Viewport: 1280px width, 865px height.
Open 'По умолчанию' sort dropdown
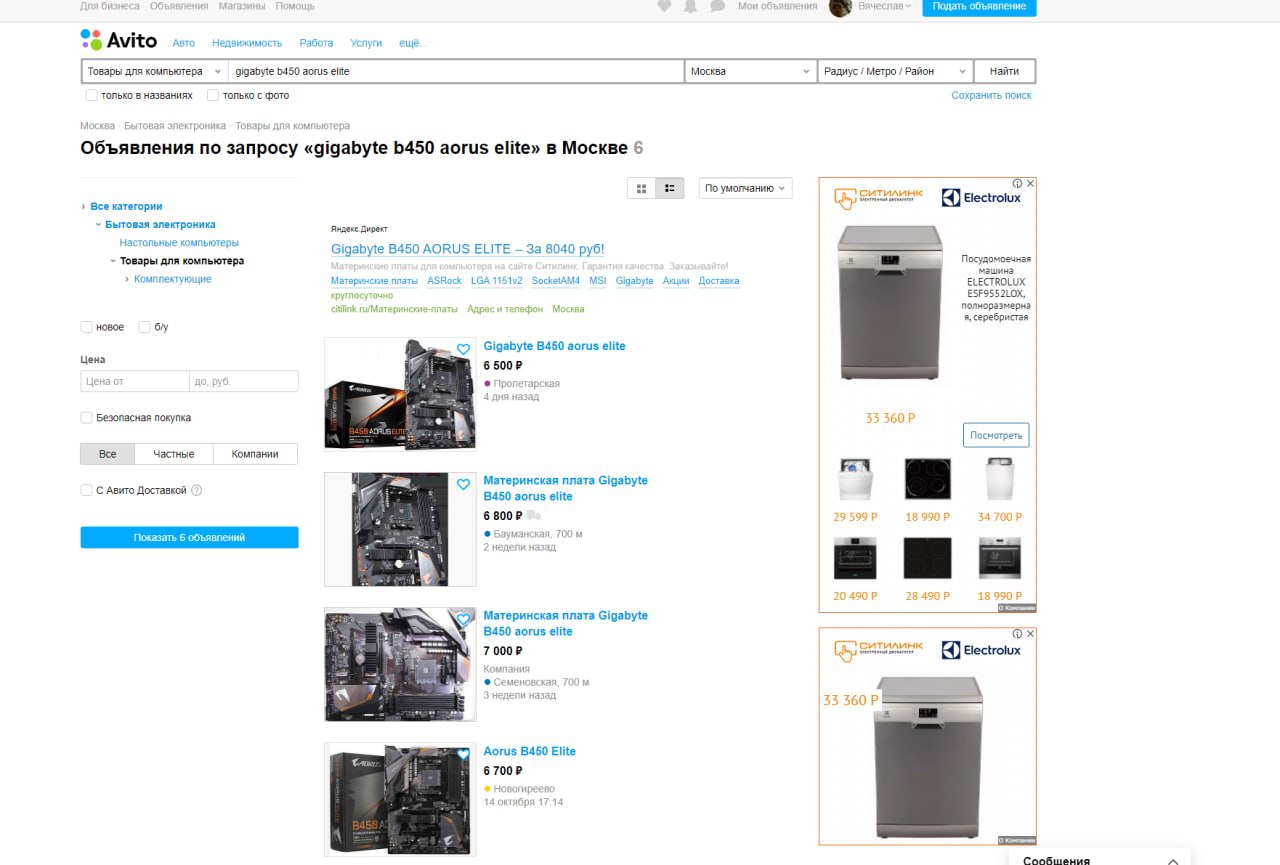[x=745, y=188]
